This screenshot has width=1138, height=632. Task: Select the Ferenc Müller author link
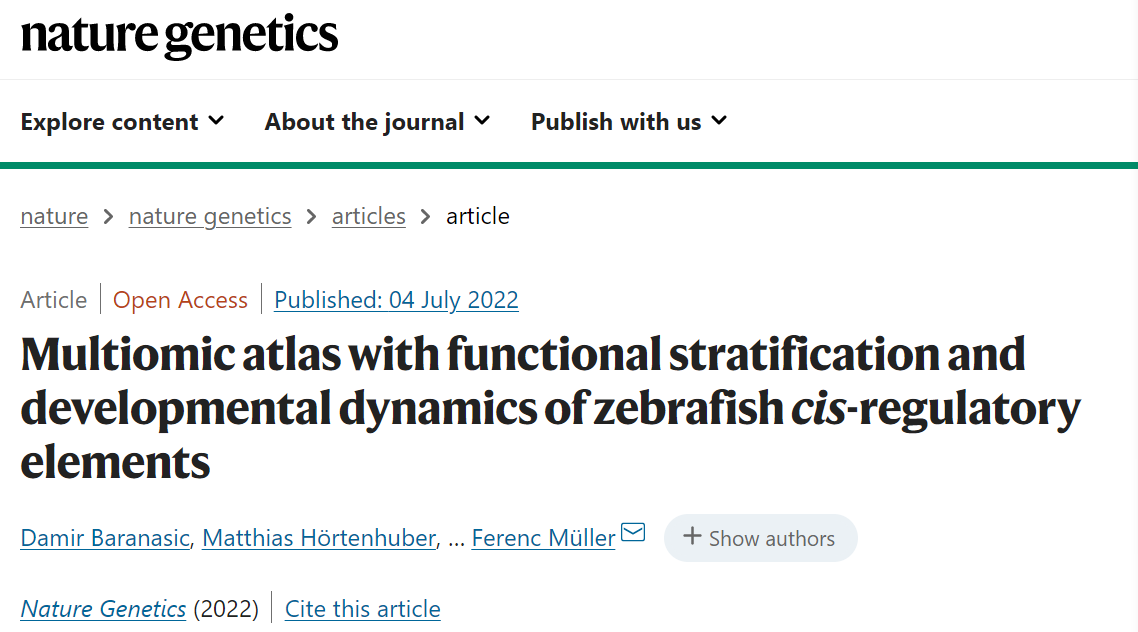(543, 538)
